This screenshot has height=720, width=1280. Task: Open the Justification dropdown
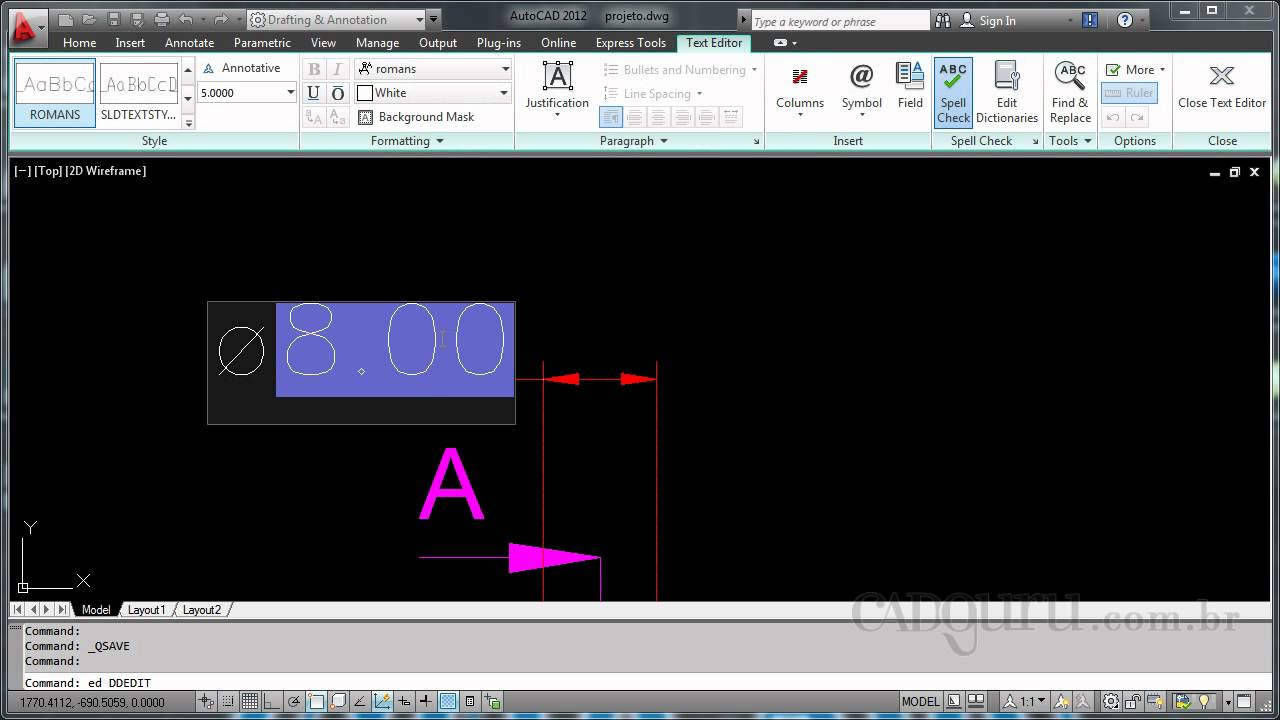click(x=557, y=89)
